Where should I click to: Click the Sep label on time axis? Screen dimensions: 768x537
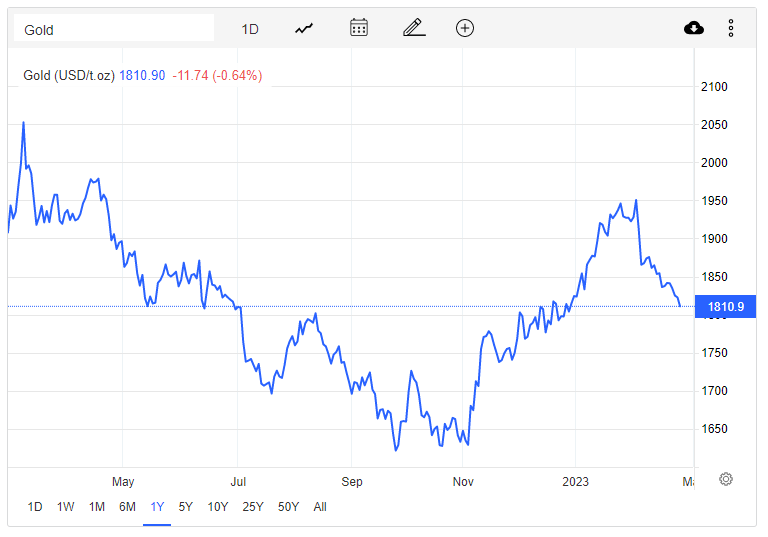352,482
